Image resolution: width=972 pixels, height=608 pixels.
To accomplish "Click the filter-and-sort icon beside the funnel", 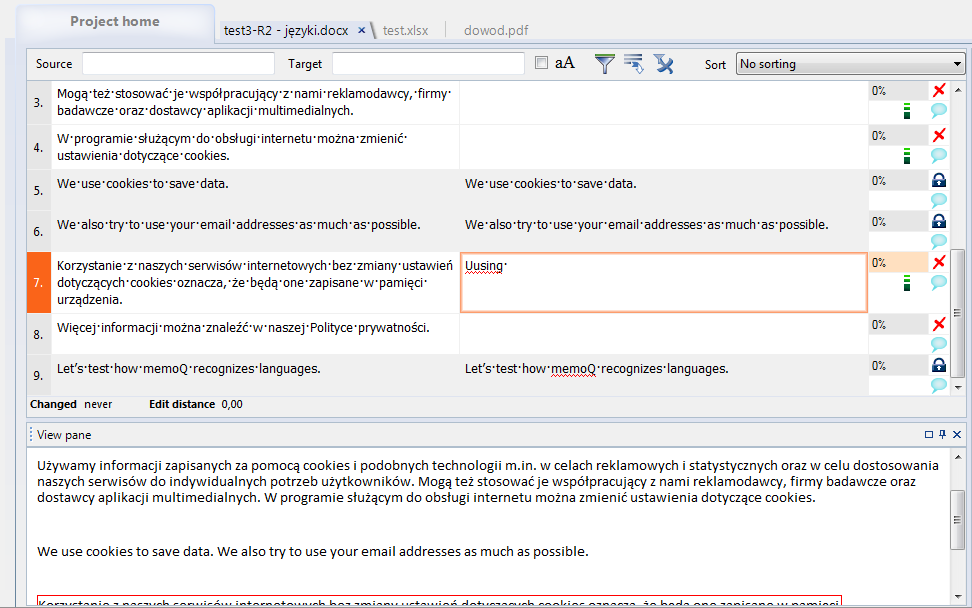I will pos(634,64).
